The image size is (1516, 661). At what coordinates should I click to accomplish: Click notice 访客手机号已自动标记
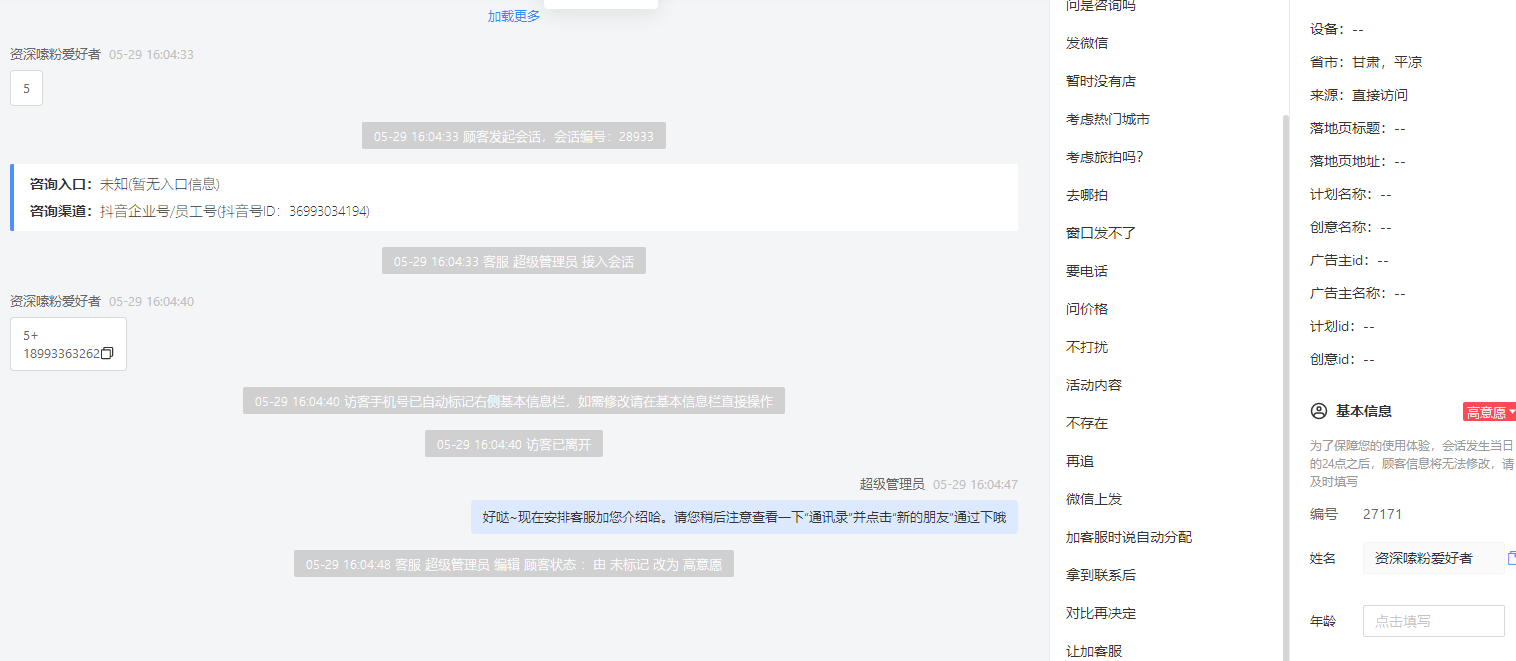[x=514, y=401]
